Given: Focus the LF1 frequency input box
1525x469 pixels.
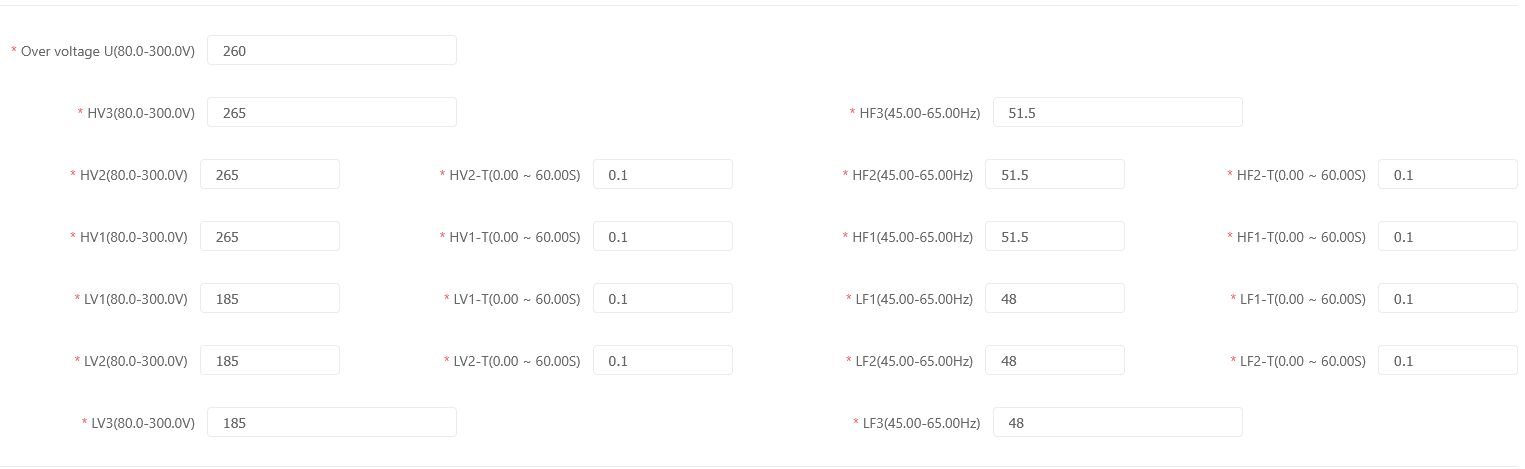Looking at the screenshot, I should (1054, 299).
